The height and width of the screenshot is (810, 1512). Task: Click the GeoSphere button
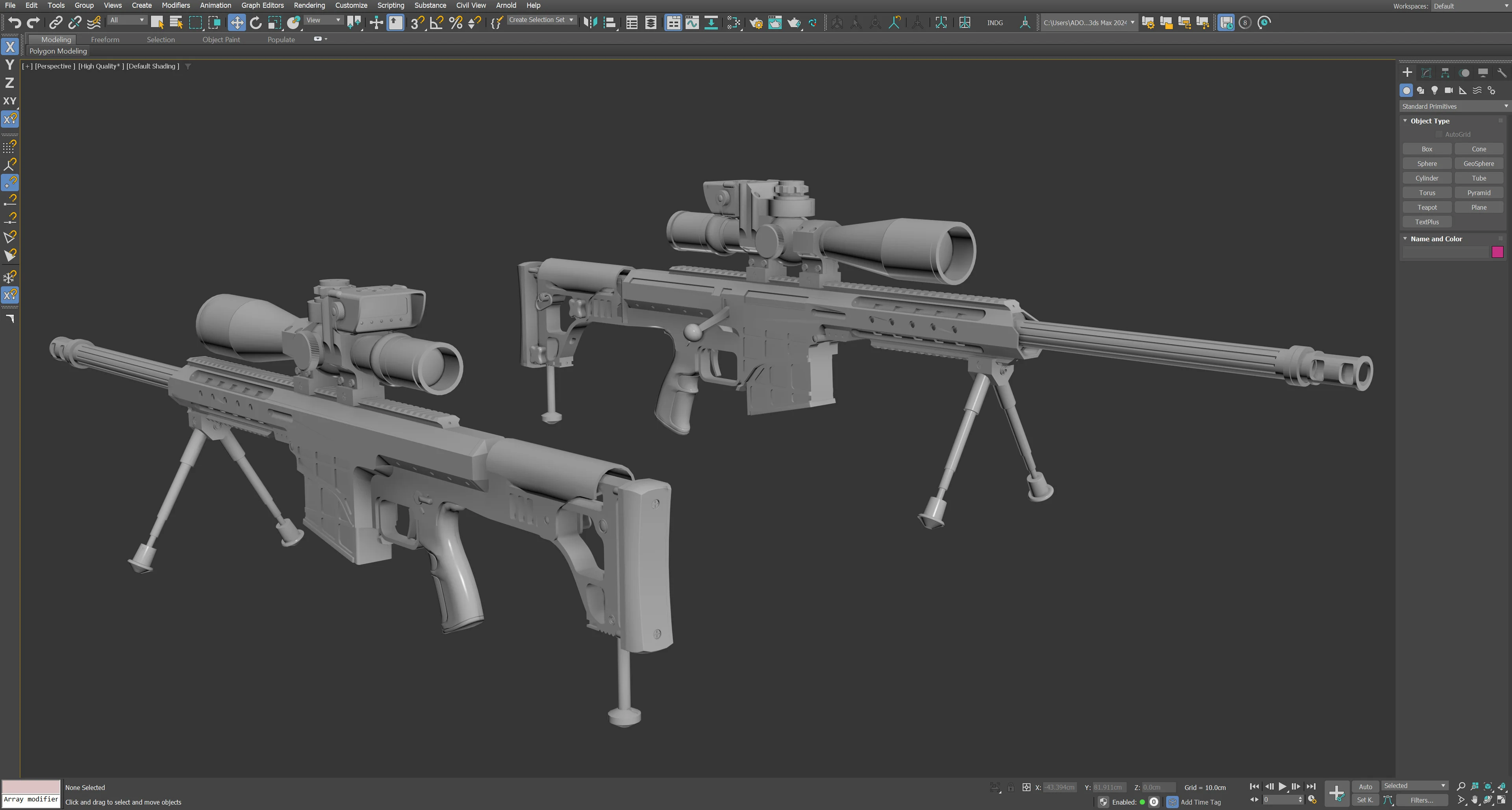tap(1479, 163)
